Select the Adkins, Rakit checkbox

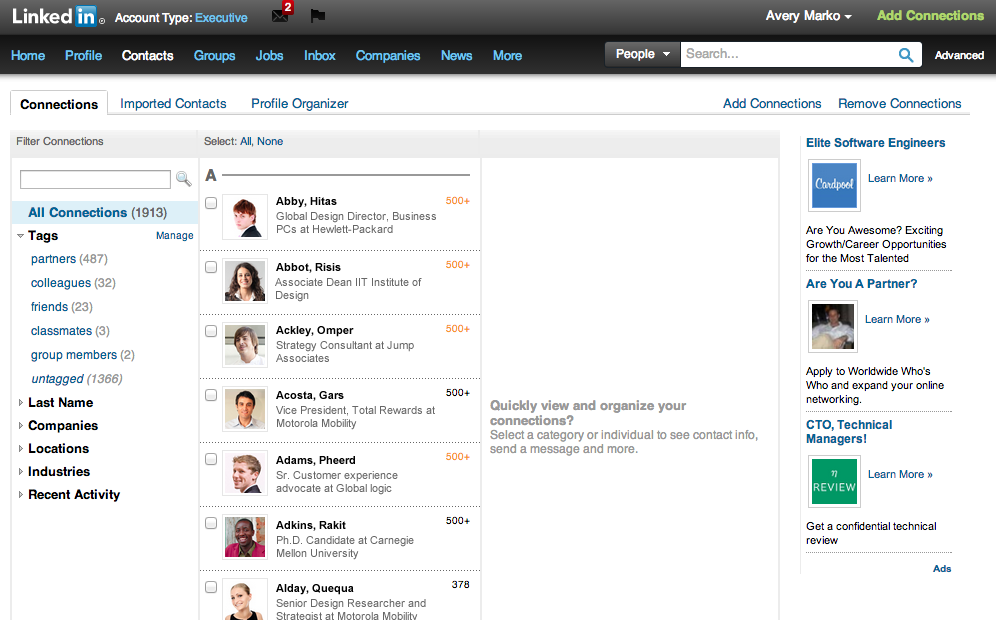(211, 523)
